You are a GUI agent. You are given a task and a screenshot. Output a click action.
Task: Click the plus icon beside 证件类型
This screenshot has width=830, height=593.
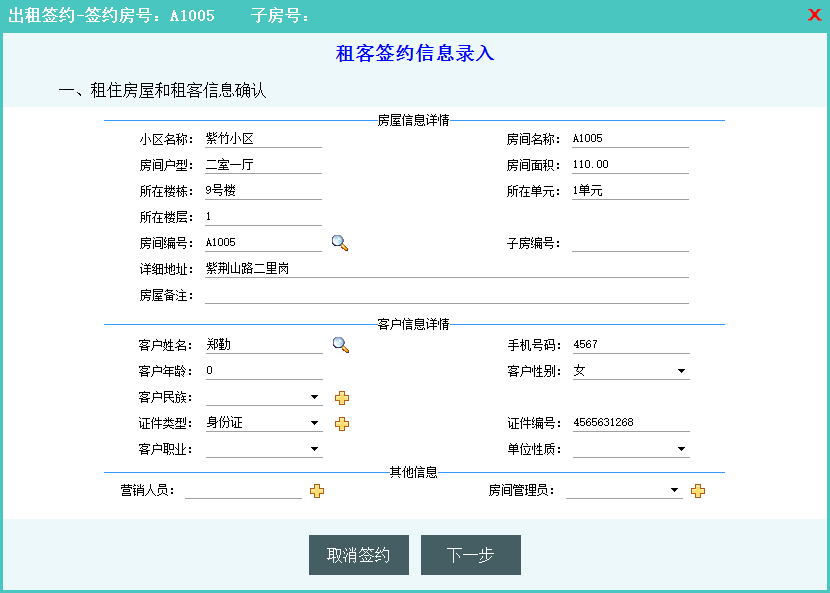click(342, 424)
